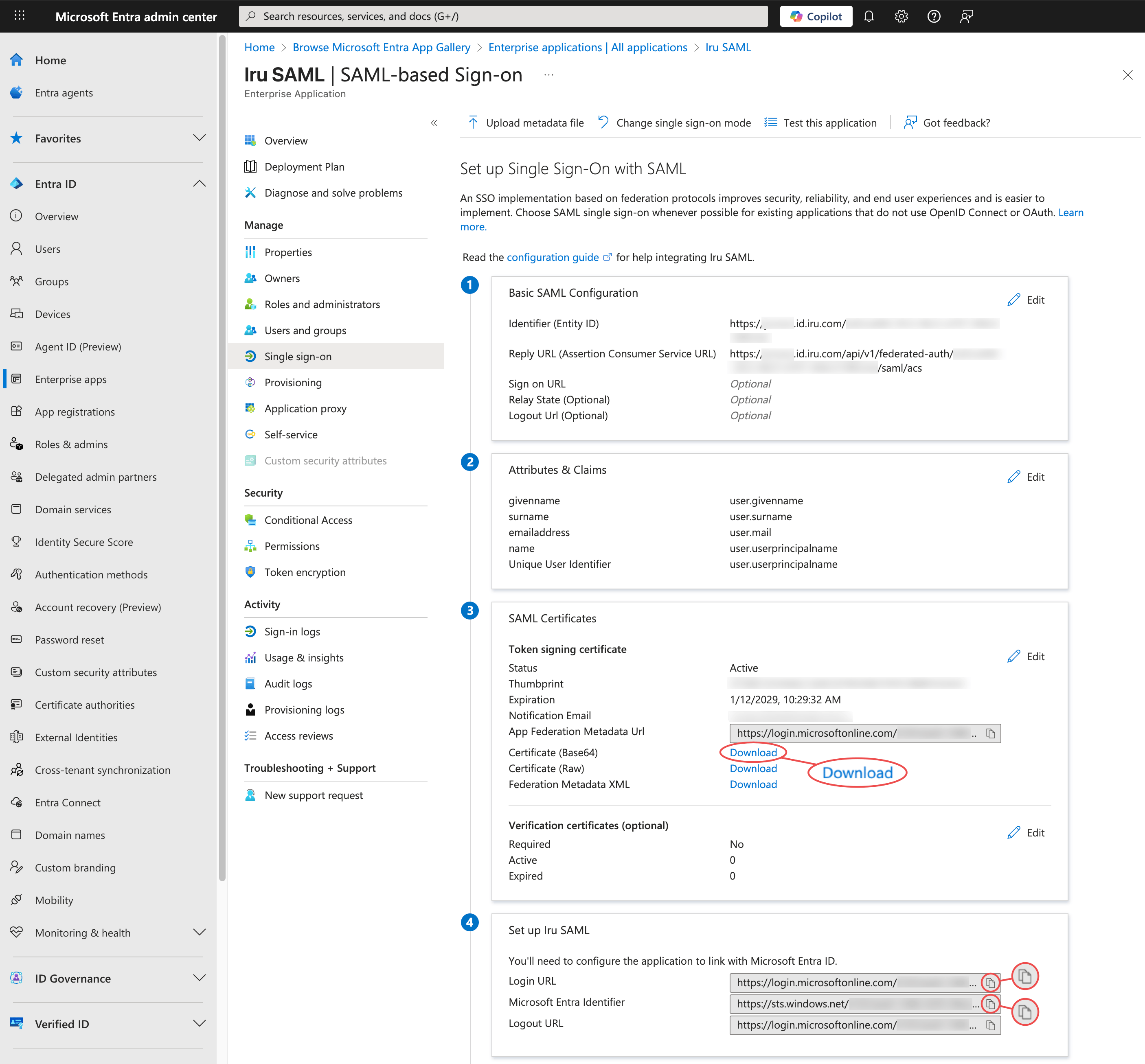Edit the Verification certificates section
The image size is (1145, 1064).
pos(1026,832)
